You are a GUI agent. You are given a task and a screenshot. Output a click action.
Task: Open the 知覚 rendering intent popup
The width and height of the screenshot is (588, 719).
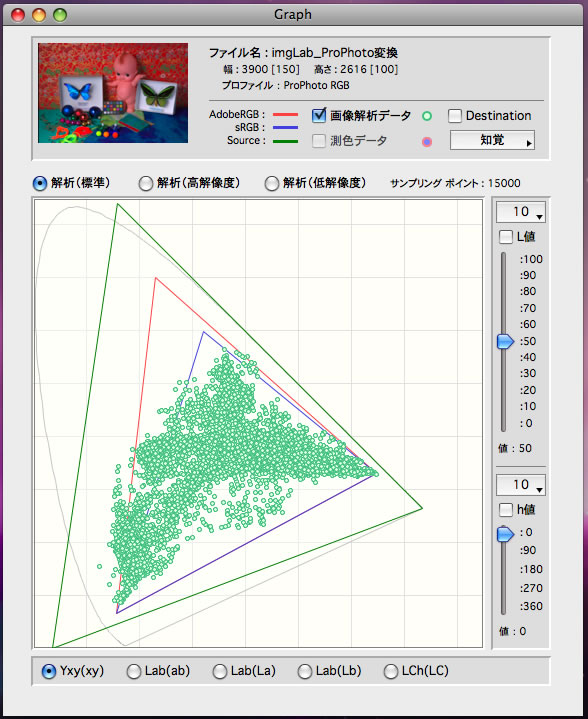(492, 140)
